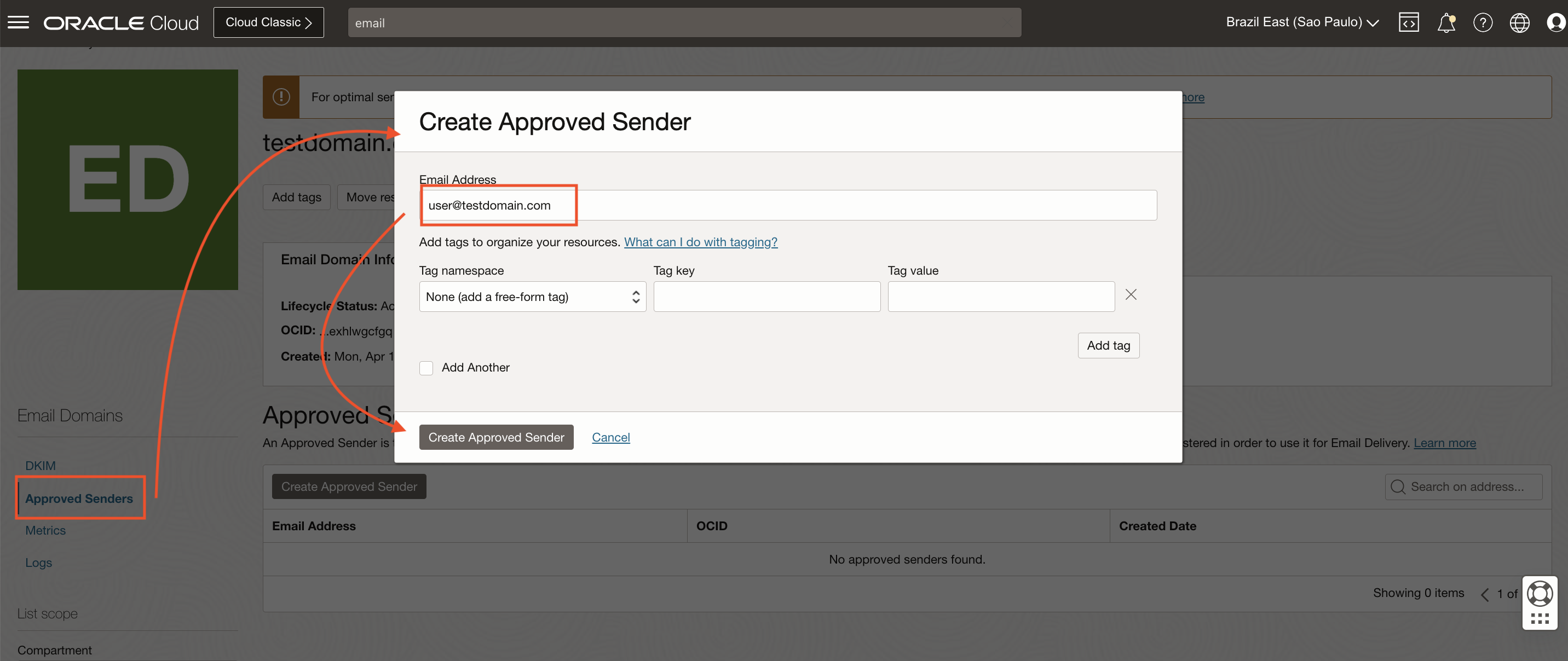Click the Create Approved Sender button
This screenshot has width=1568, height=661.
[x=495, y=437]
